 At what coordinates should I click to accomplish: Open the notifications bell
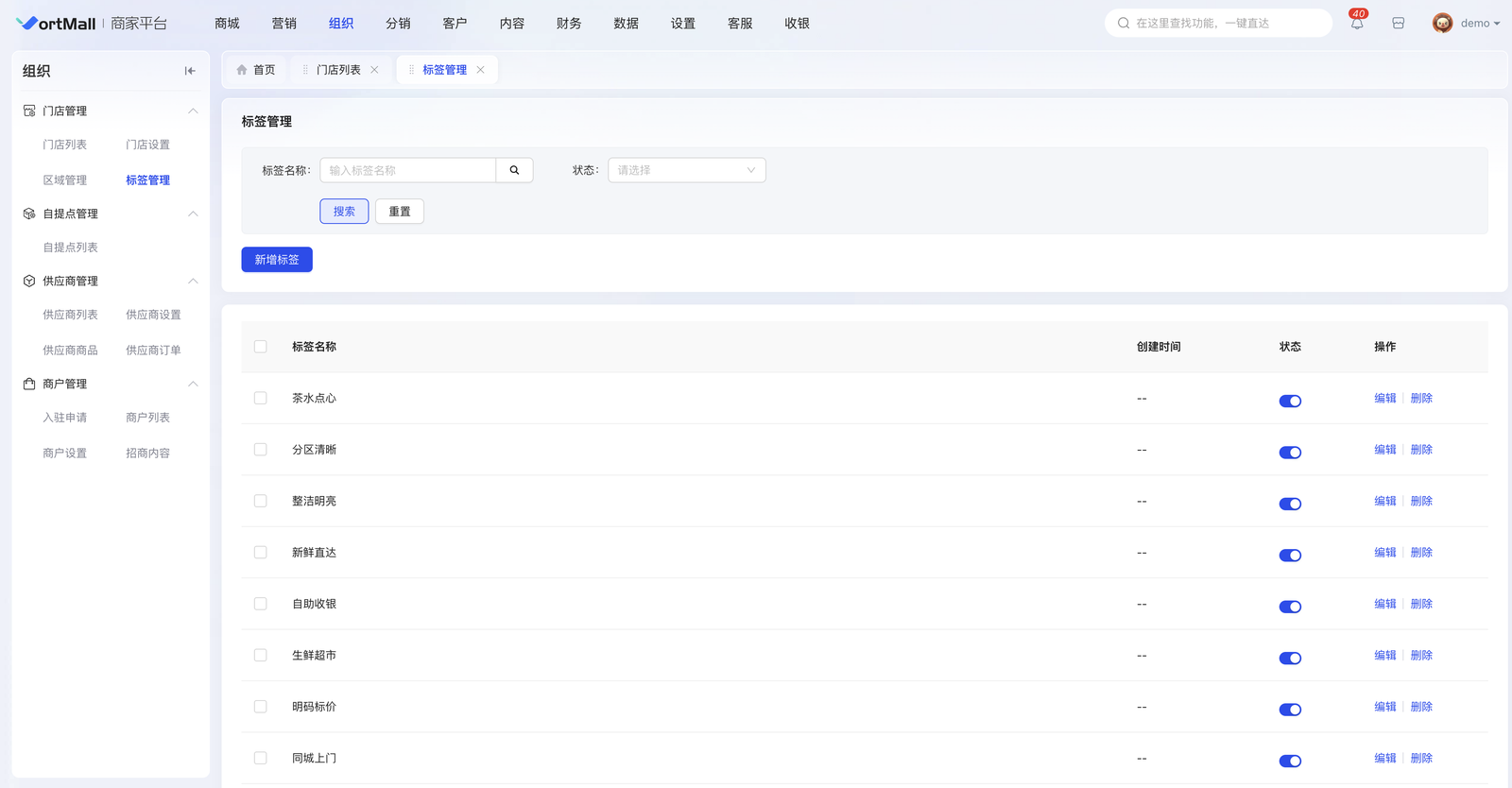point(1357,24)
